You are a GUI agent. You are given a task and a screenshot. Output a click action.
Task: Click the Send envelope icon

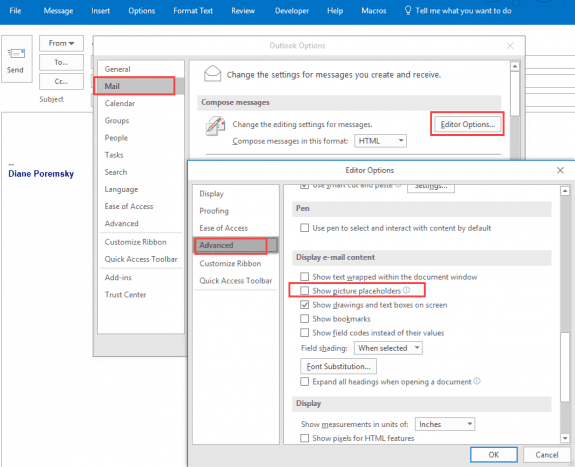16,54
